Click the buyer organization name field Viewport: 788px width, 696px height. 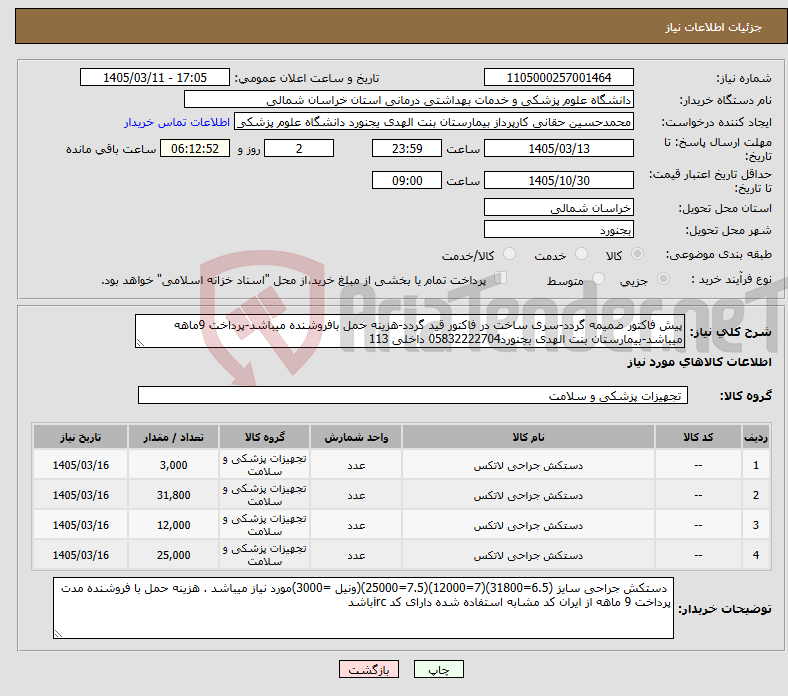[x=409, y=100]
